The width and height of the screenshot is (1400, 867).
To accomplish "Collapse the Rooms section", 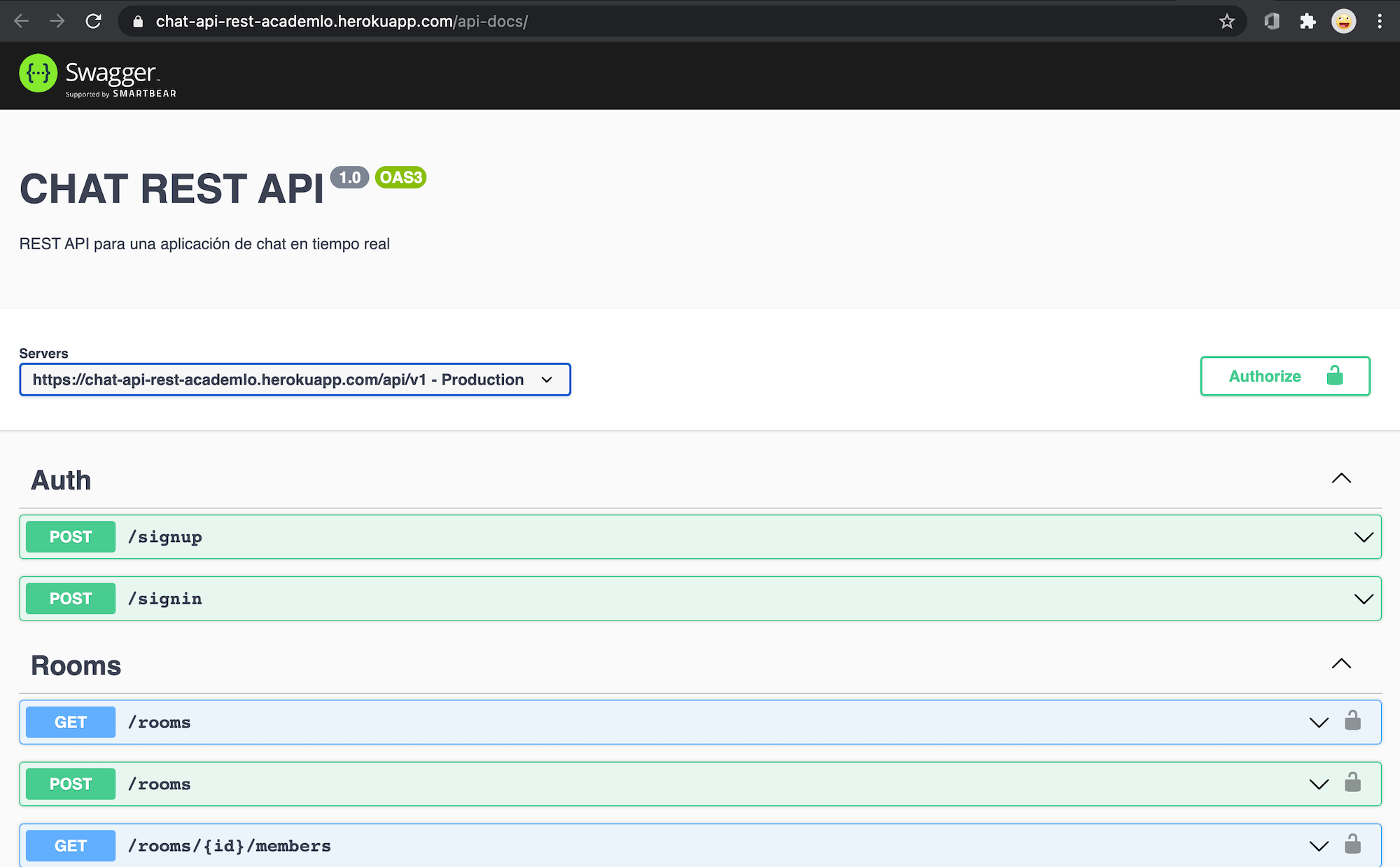I will [1342, 663].
